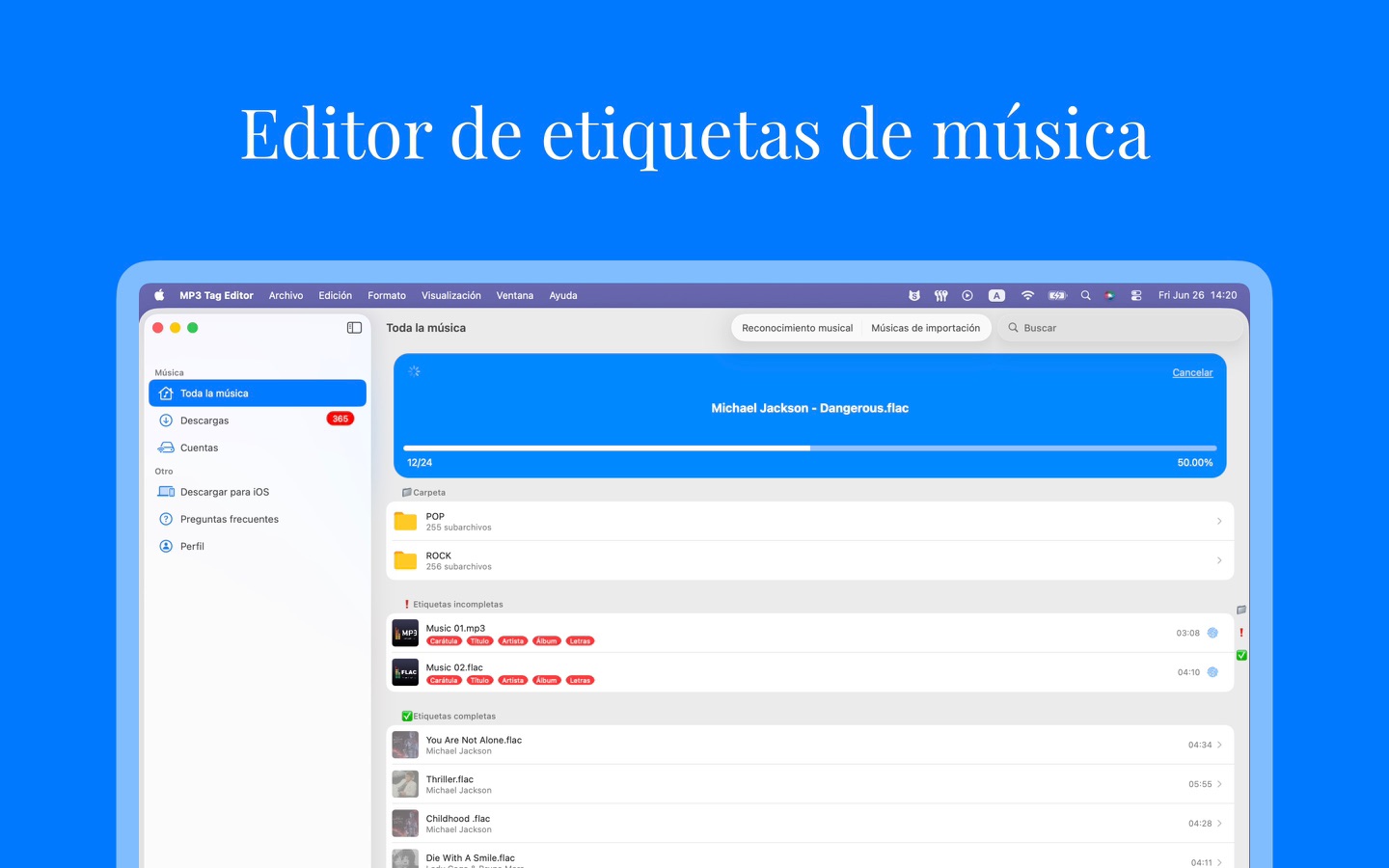The image size is (1389, 868).
Task: Open the Visualización menu
Action: point(451,295)
